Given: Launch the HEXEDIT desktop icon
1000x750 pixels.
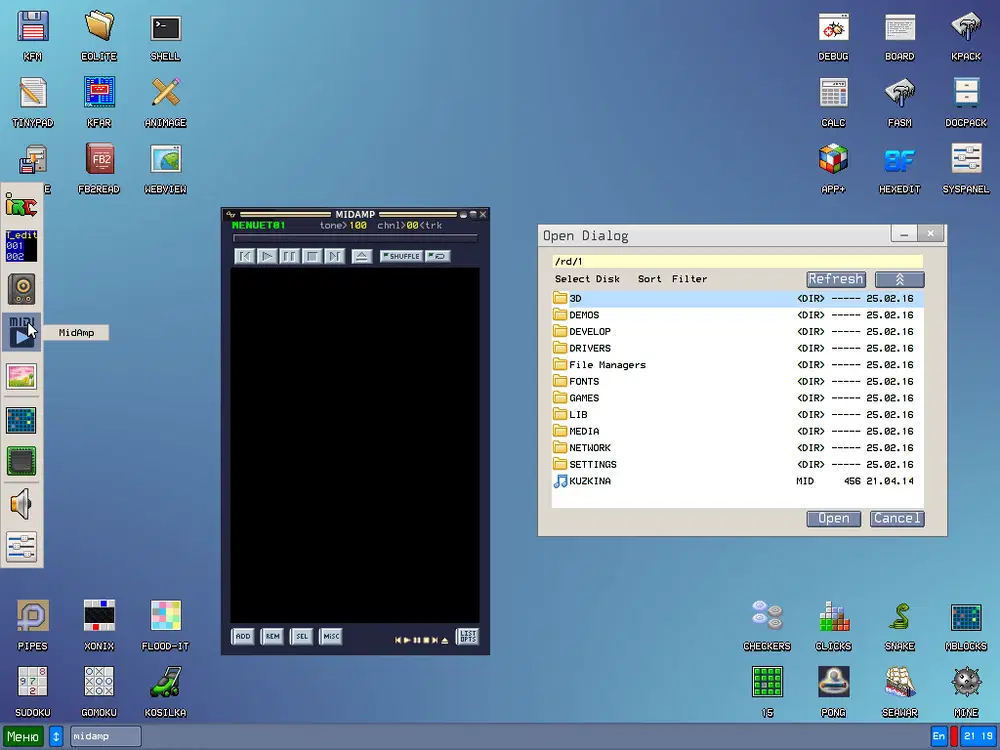Looking at the screenshot, I should click(899, 161).
